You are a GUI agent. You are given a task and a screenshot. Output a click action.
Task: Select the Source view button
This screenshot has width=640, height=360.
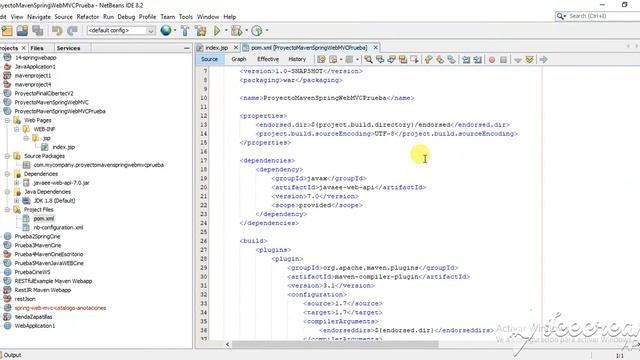(209, 59)
